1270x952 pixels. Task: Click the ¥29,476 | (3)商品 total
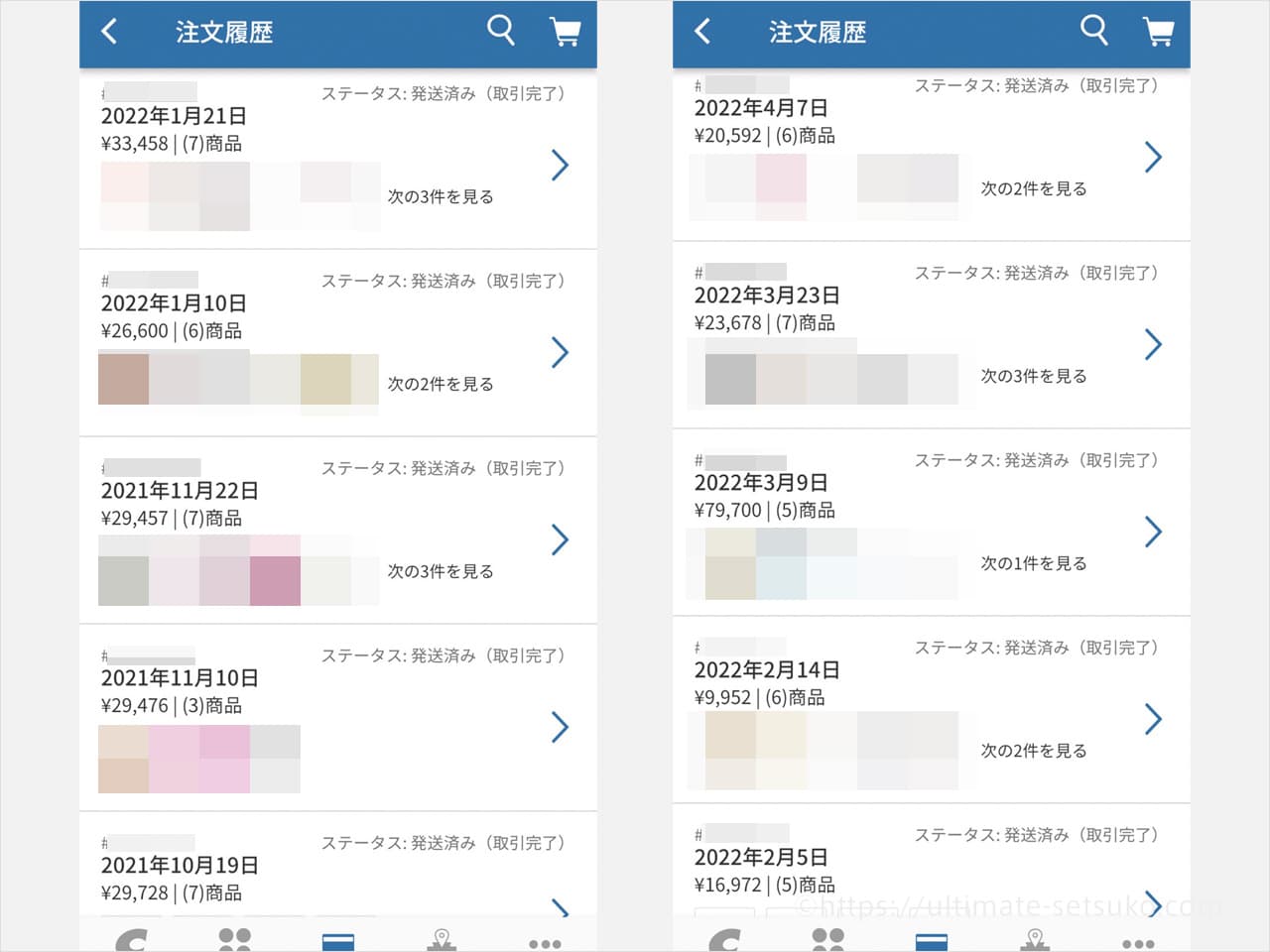point(172,706)
